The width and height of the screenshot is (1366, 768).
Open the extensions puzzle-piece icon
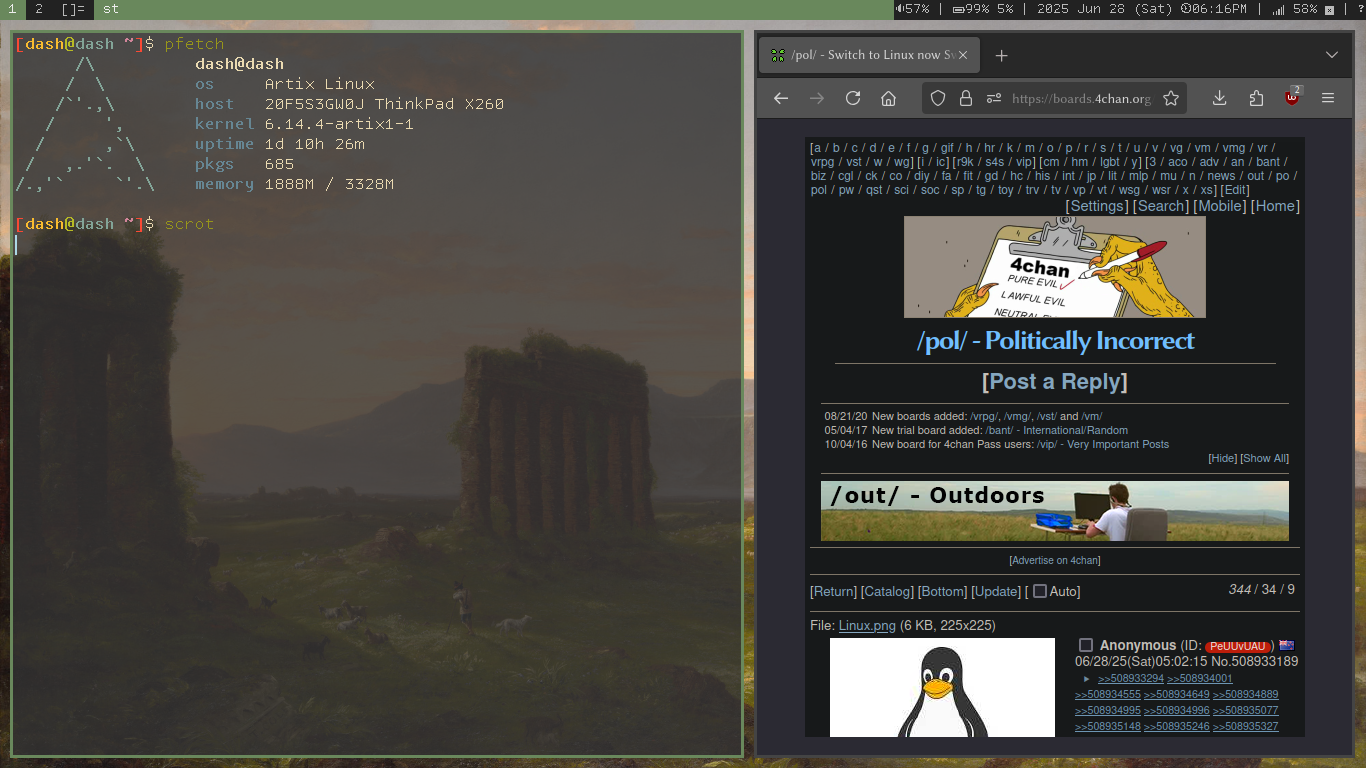tap(1256, 98)
